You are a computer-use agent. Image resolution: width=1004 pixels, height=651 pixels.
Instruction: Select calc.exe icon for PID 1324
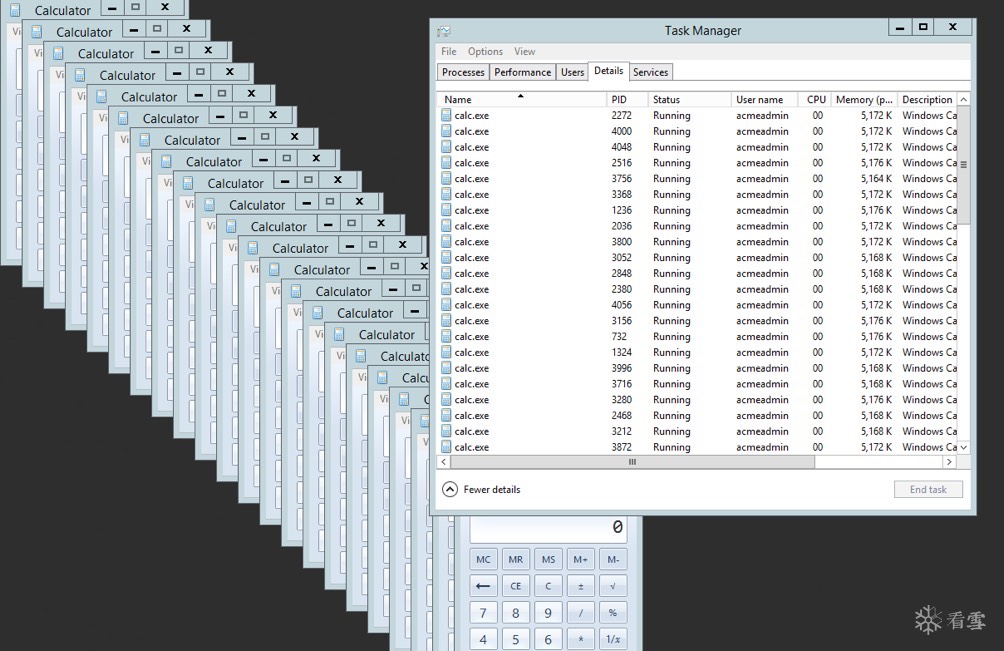(446, 352)
